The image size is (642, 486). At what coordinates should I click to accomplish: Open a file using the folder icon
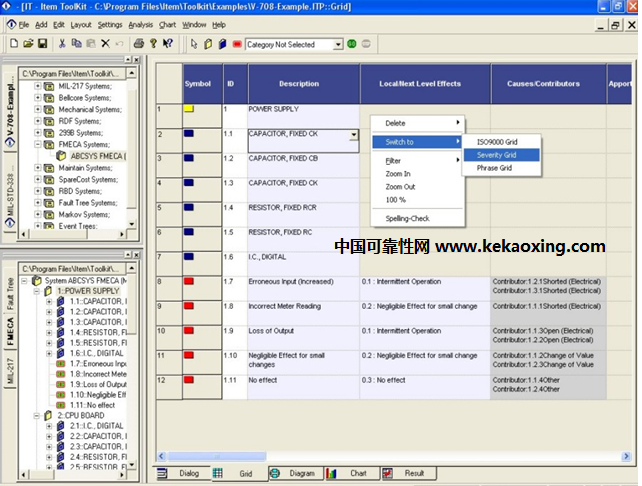click(x=28, y=44)
